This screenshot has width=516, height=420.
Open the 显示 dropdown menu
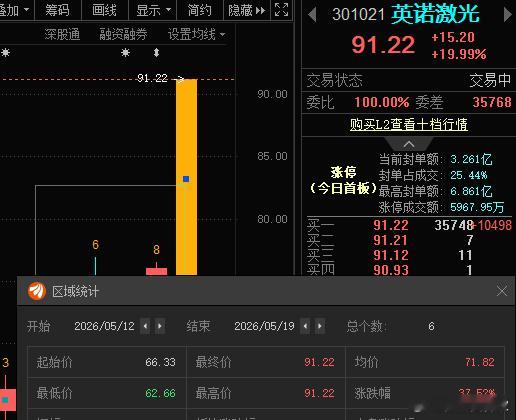[153, 10]
